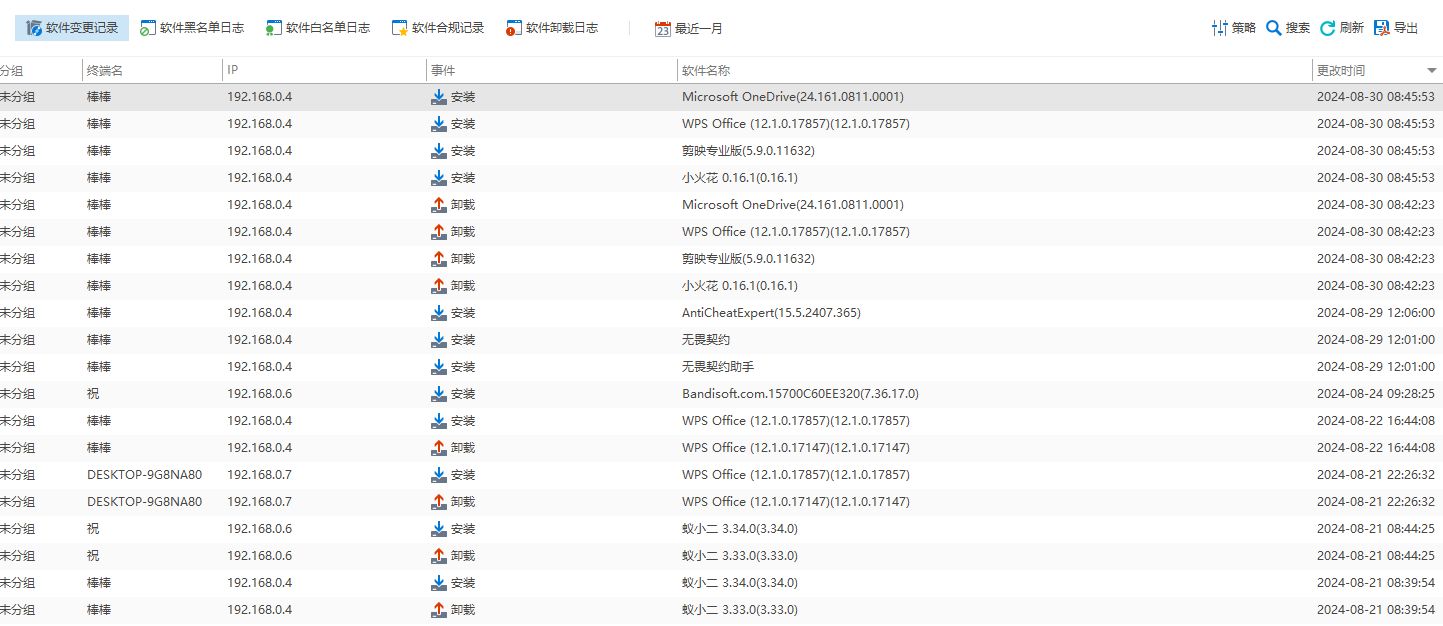1443x626 pixels.
Task: Click install icon in OneDrive 08:45:53 row
Action: pyautogui.click(x=438, y=97)
